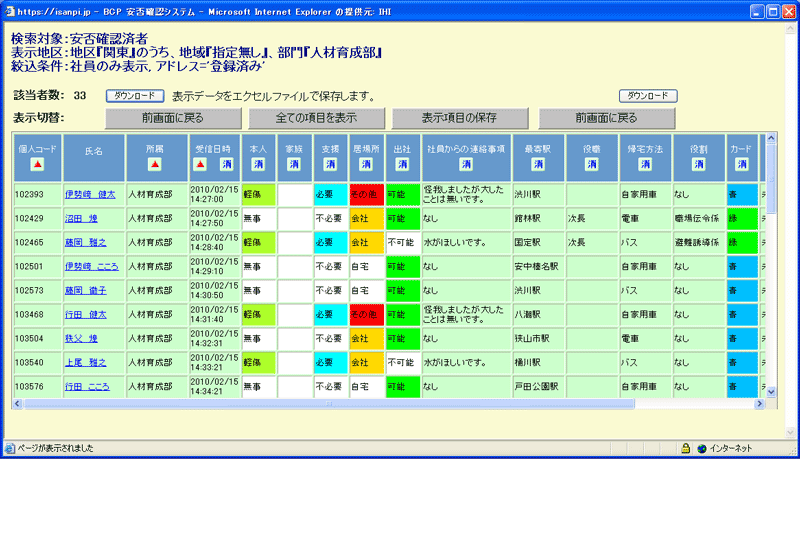Open employee link 藤岡 雅之

tap(86, 242)
